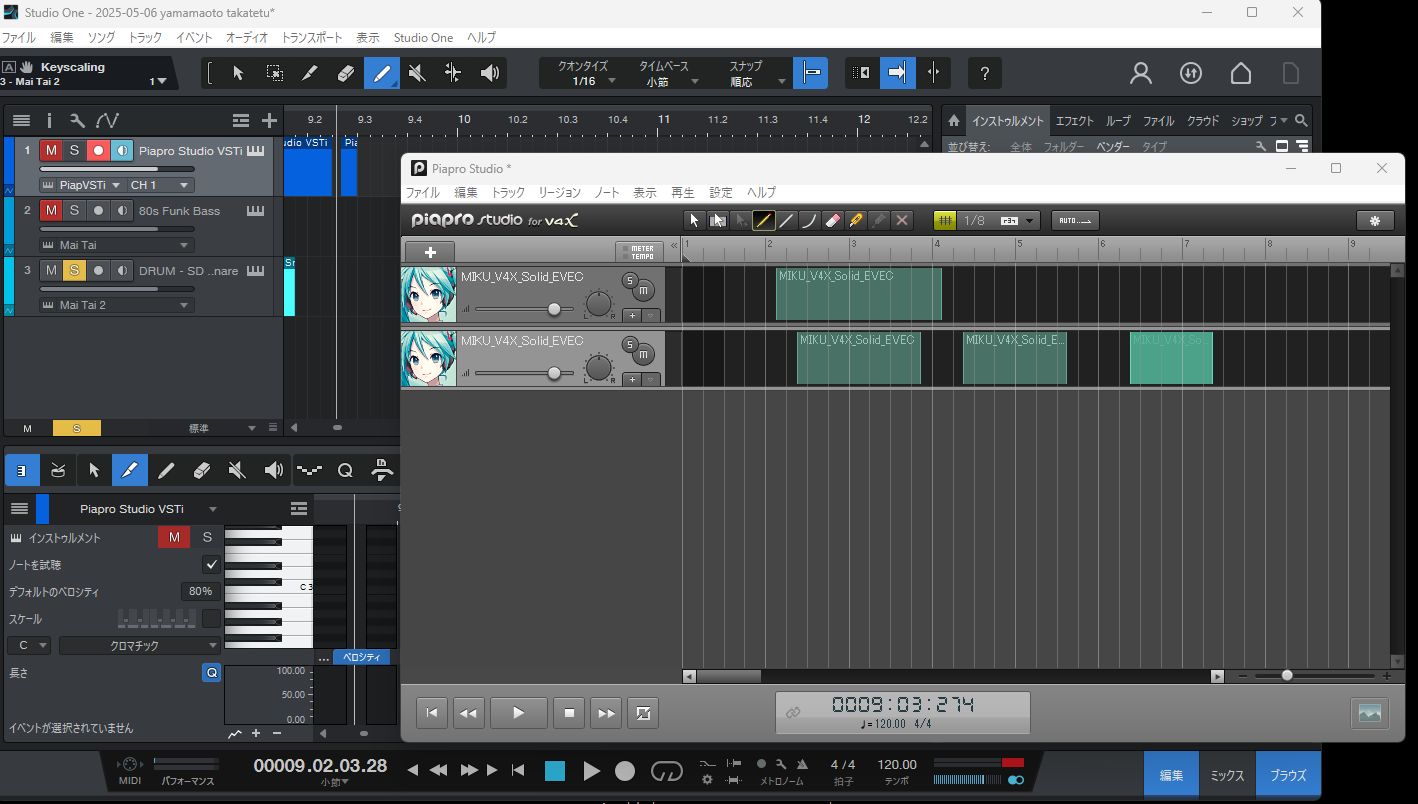Switch to the エフェクト browser tab
The height and width of the screenshot is (804, 1418).
pyautogui.click(x=1075, y=121)
